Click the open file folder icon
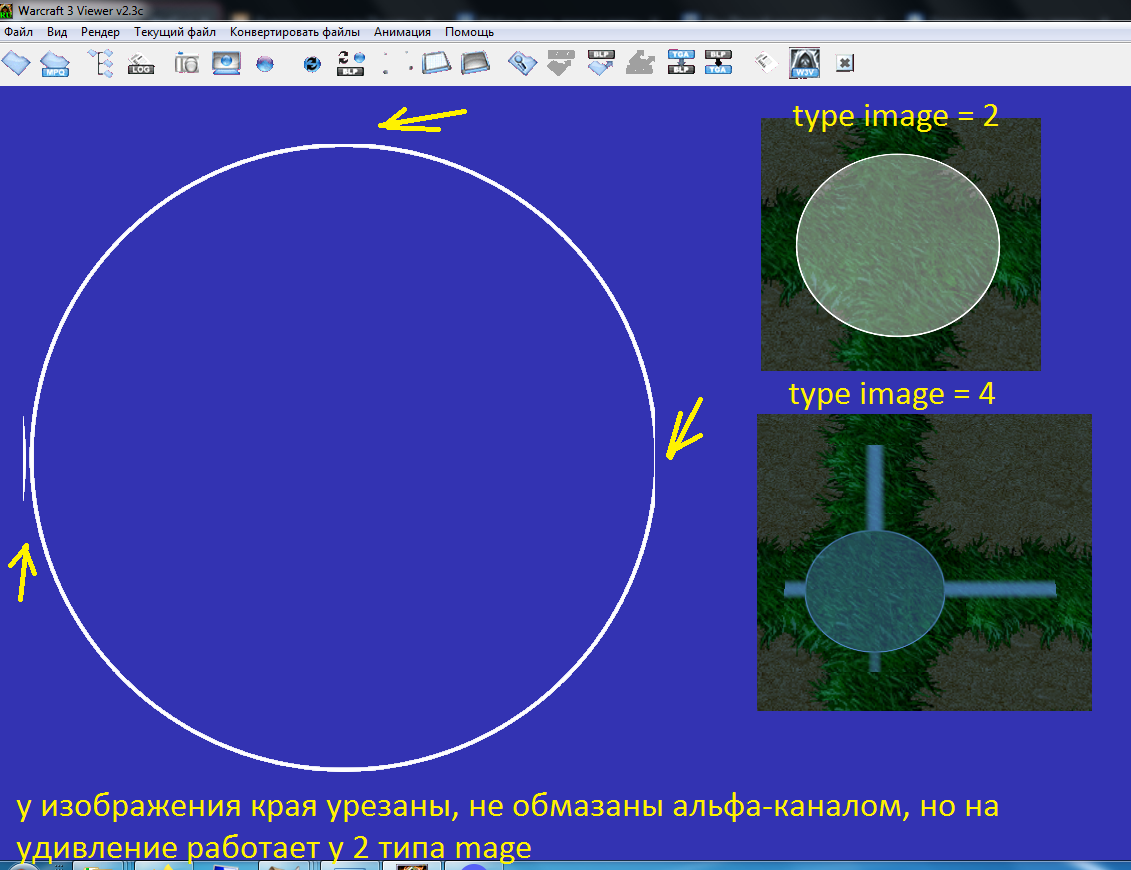The height and width of the screenshot is (870, 1131). (16, 63)
